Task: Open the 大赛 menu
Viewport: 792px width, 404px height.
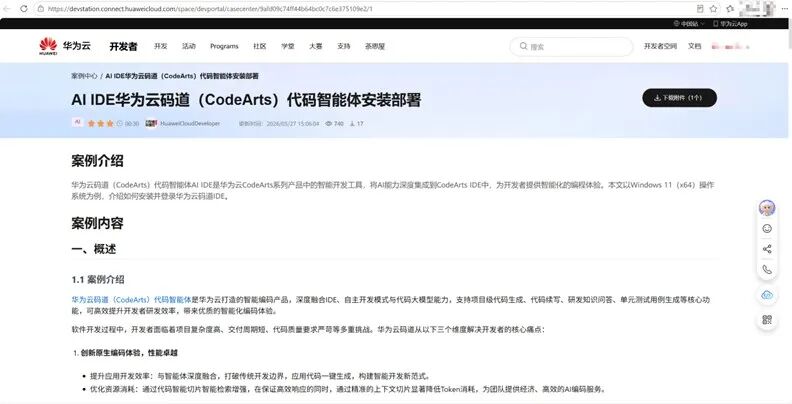Action: coord(316,46)
